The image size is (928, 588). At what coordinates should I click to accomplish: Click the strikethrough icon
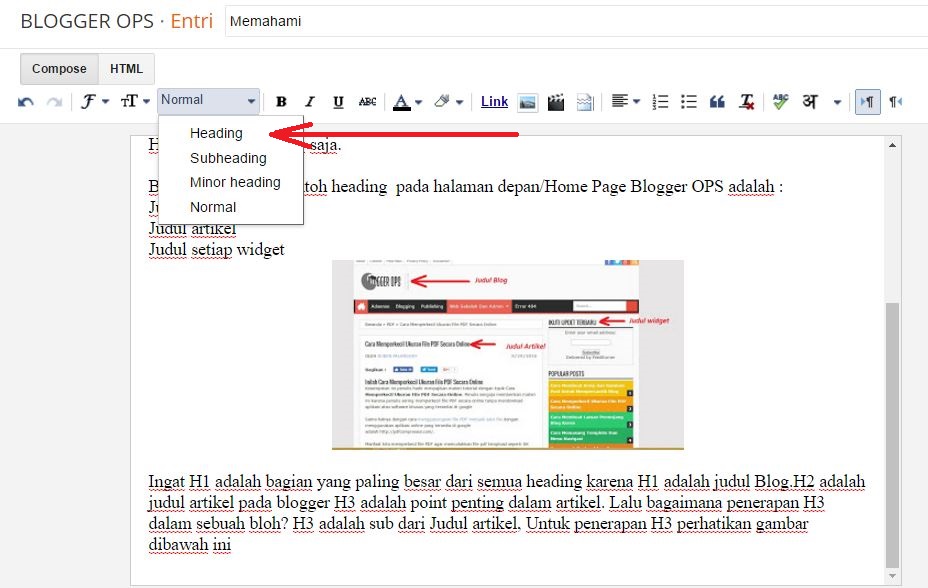tap(367, 101)
